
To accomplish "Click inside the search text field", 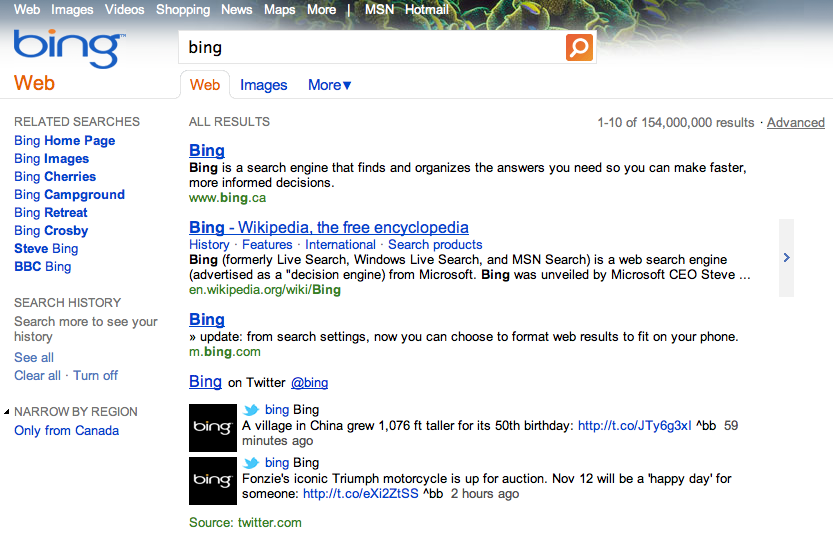I will click(370, 47).
